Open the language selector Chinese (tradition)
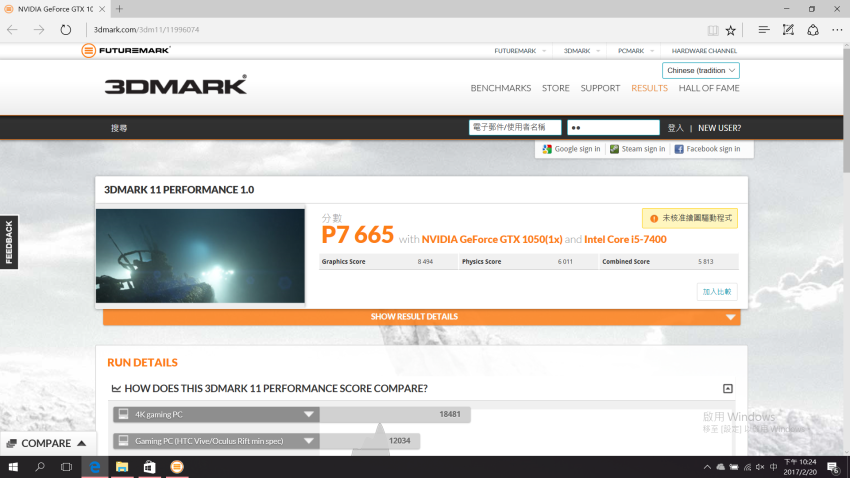This screenshot has height=478, width=850. (x=700, y=70)
